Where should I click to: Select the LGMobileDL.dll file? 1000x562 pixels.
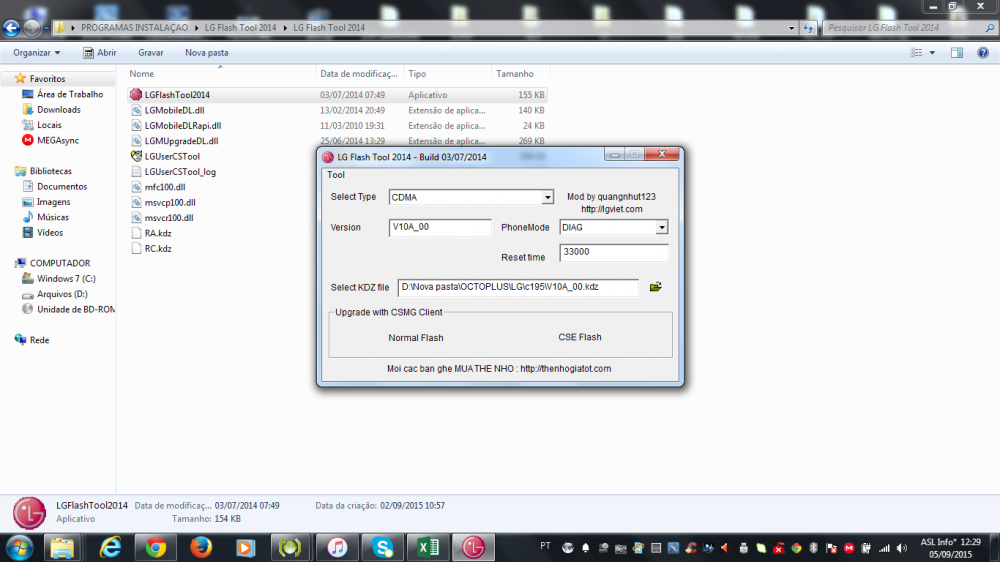[174, 110]
